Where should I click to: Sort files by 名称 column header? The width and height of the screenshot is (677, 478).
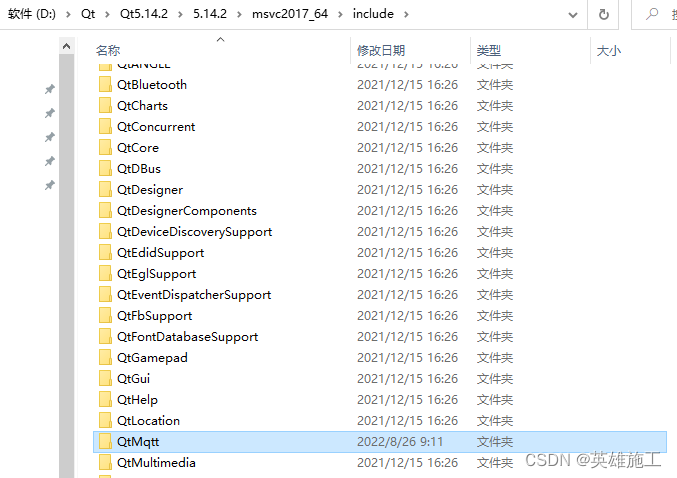click(108, 51)
